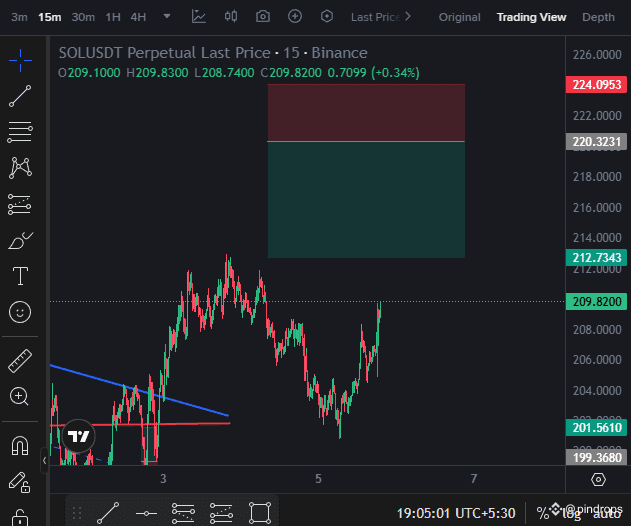Select the trend line drawing tool
631x526 pixels.
click(20, 96)
